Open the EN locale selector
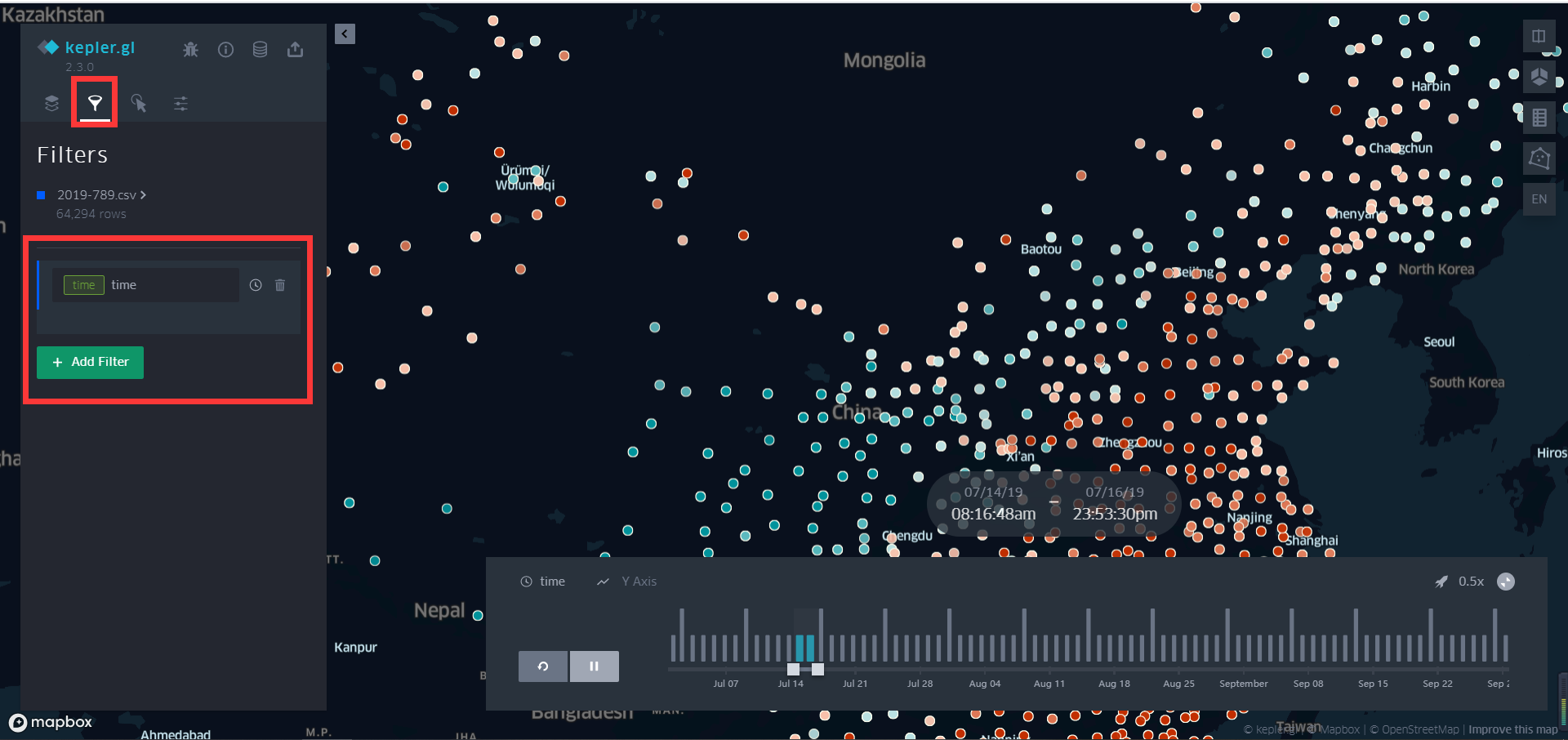The height and width of the screenshot is (740, 1568). (1539, 198)
